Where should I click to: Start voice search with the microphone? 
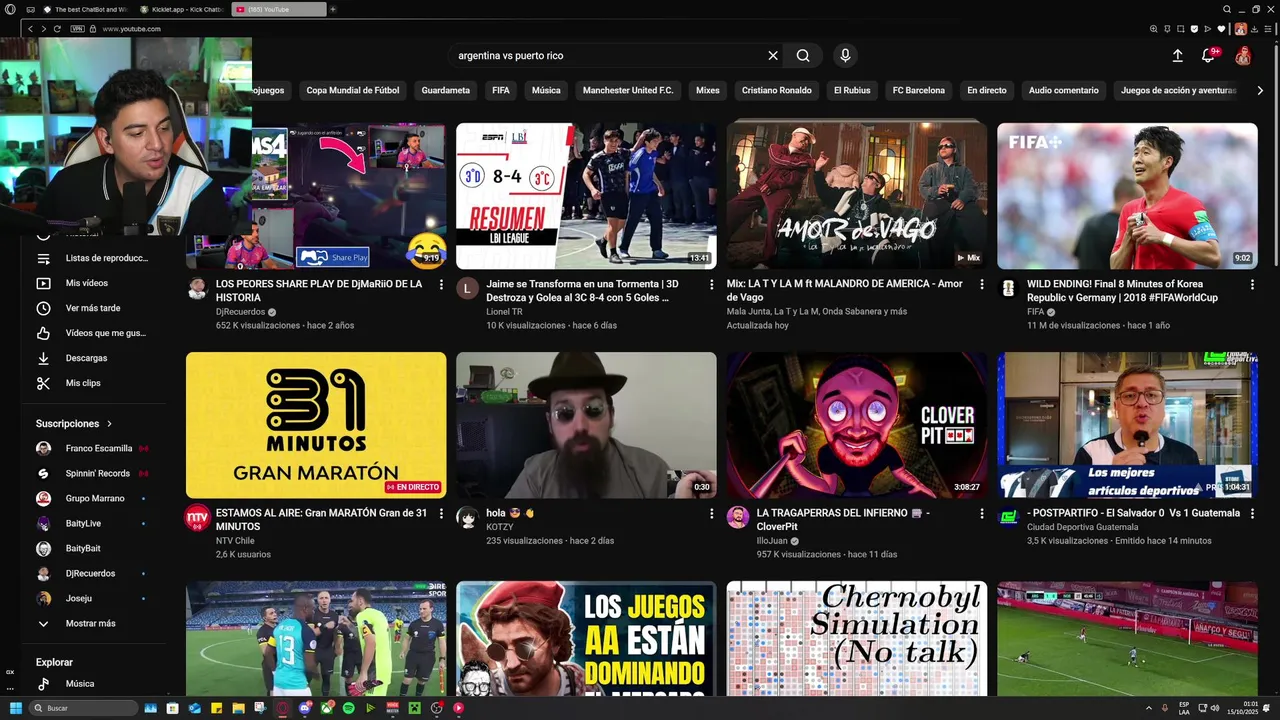click(x=845, y=56)
